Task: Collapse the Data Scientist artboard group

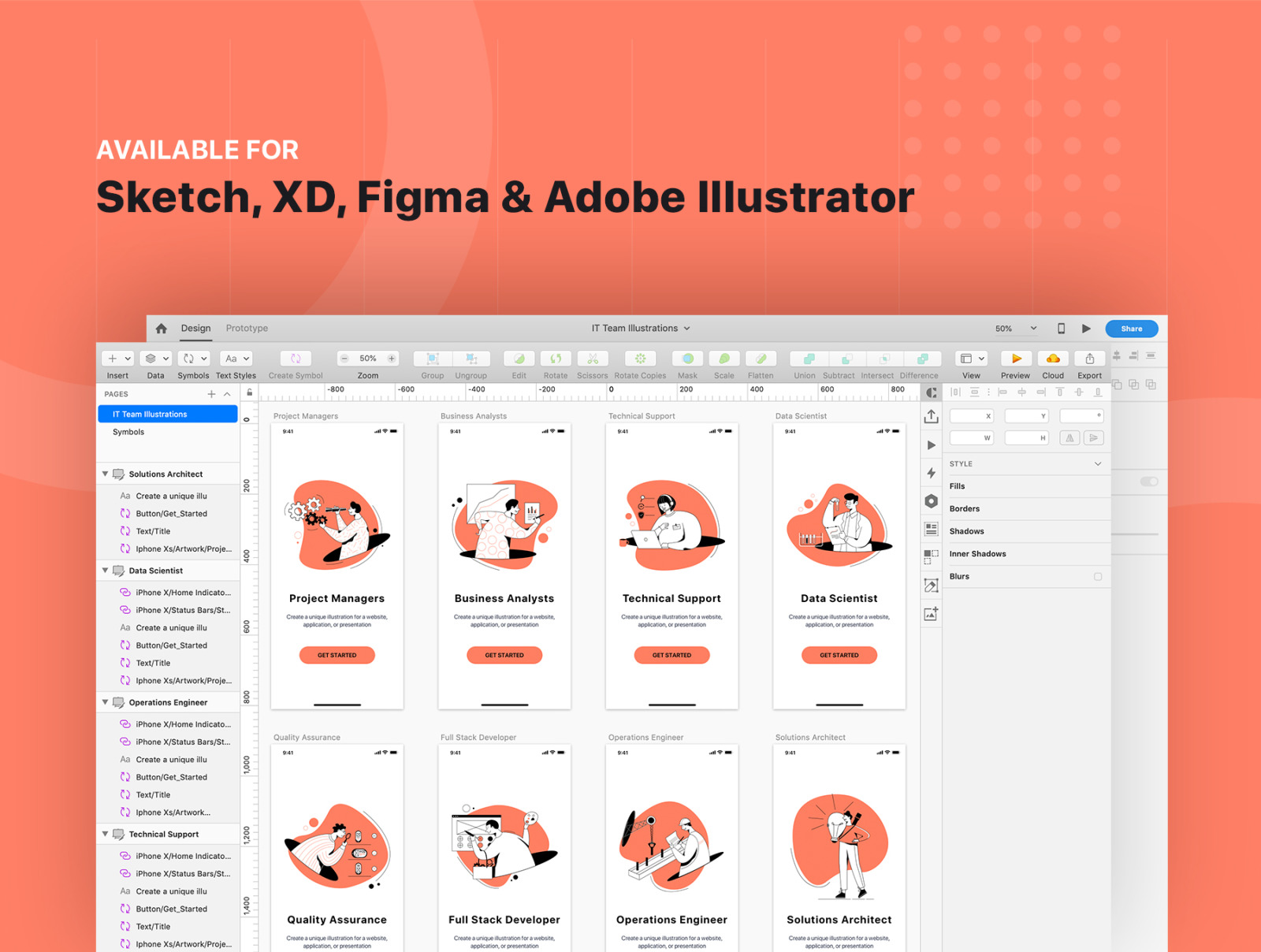Action: [105, 571]
